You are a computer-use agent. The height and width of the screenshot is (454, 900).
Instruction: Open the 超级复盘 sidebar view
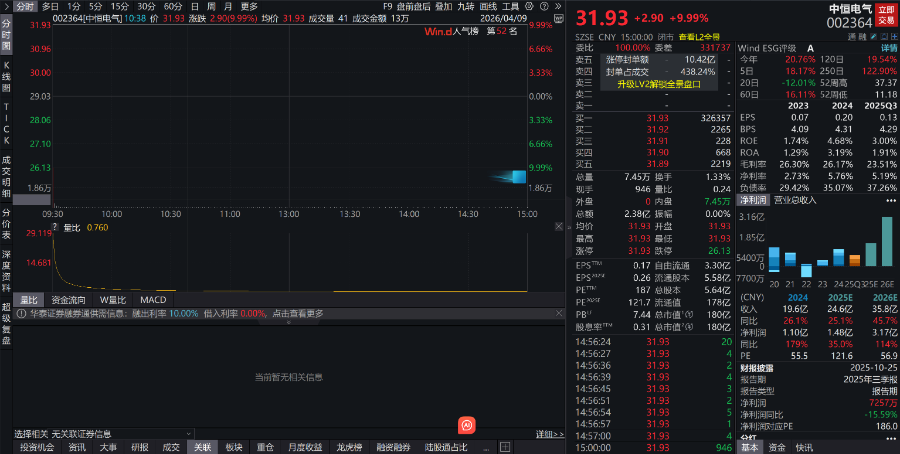pos(6,324)
